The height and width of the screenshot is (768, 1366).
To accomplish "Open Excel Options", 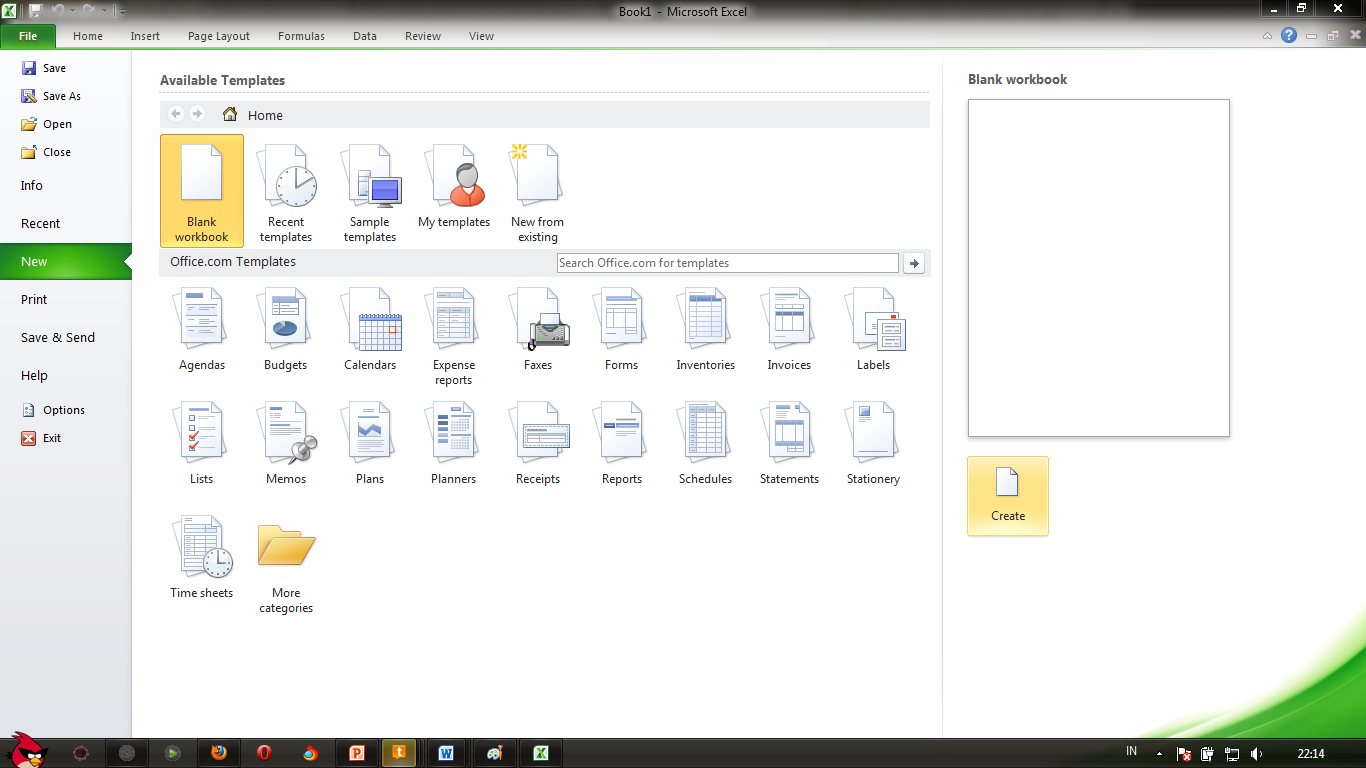I will click(63, 409).
